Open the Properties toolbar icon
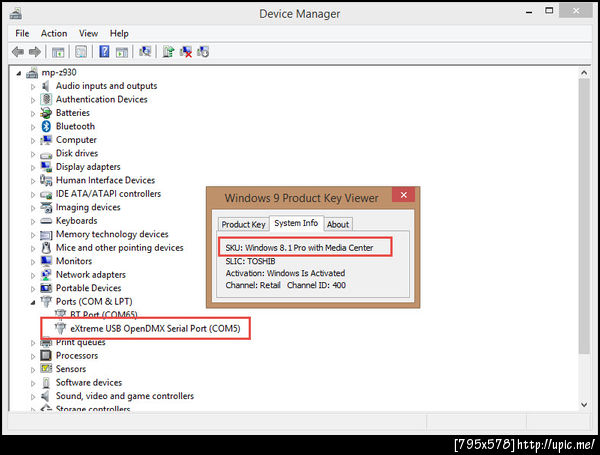This screenshot has width=600, height=455. [81, 52]
